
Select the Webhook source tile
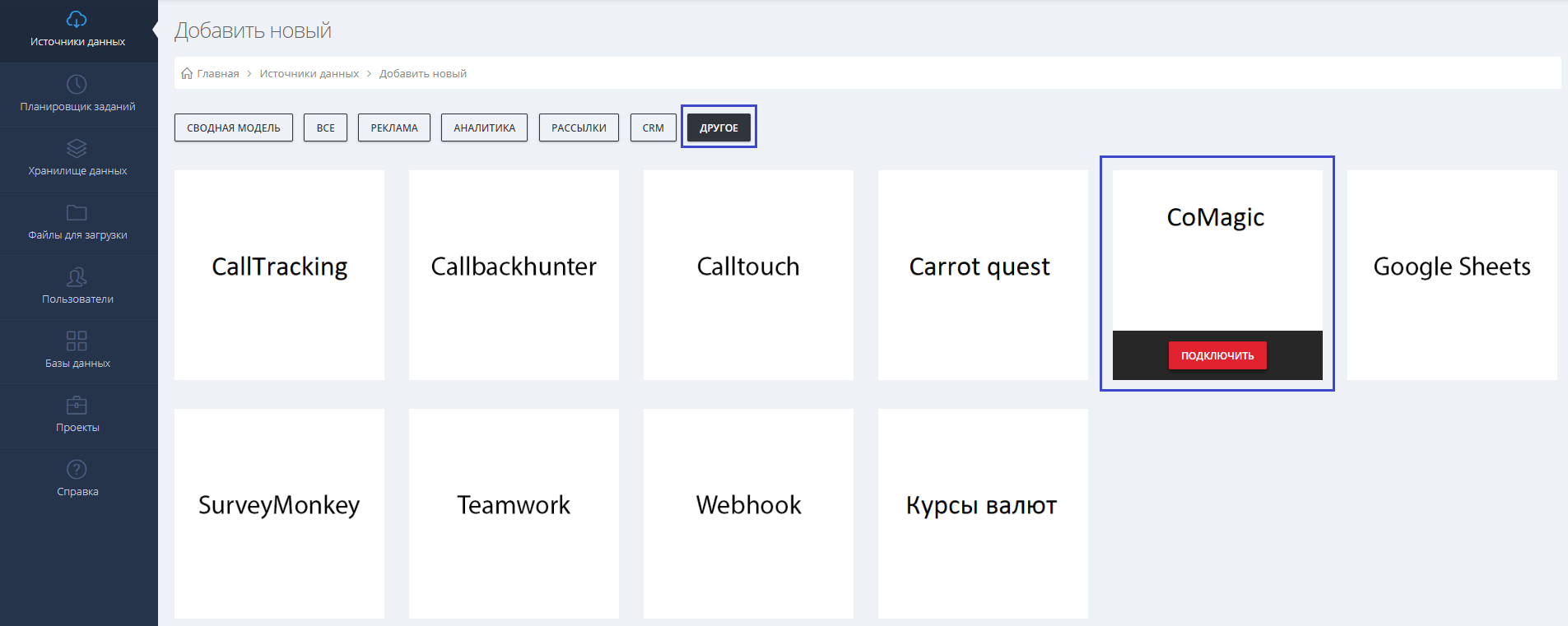point(748,513)
